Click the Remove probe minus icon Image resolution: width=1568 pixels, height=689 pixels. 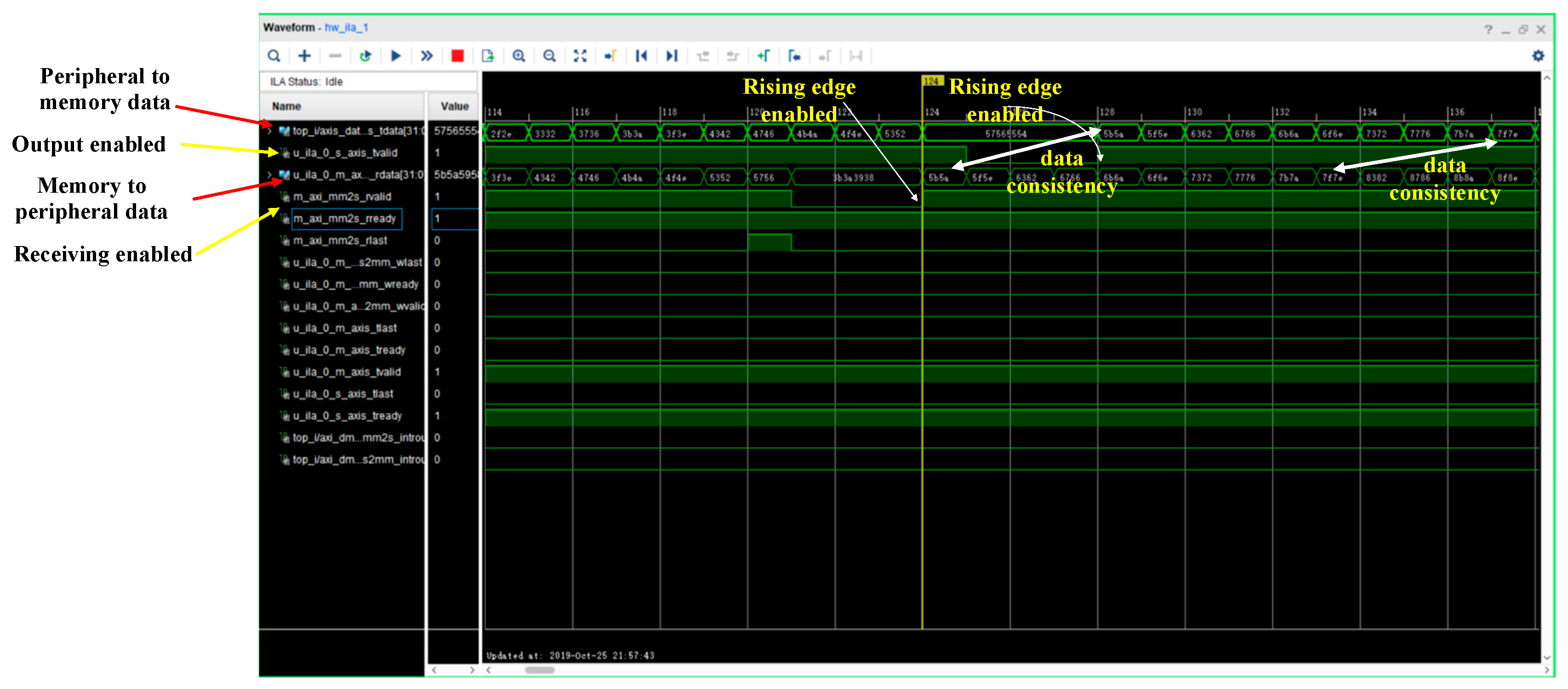click(x=335, y=56)
